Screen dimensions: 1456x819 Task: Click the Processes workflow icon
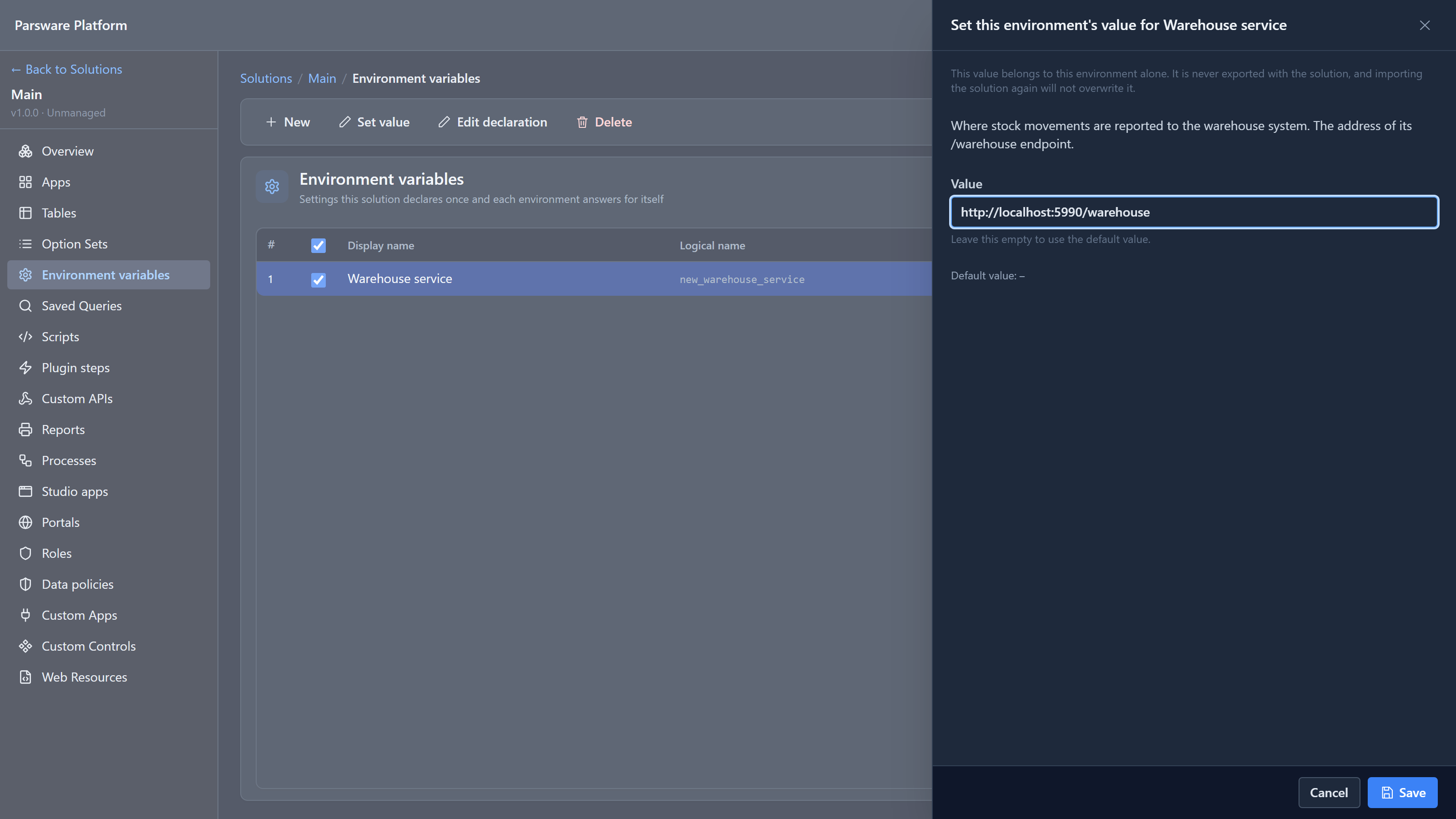click(x=25, y=460)
